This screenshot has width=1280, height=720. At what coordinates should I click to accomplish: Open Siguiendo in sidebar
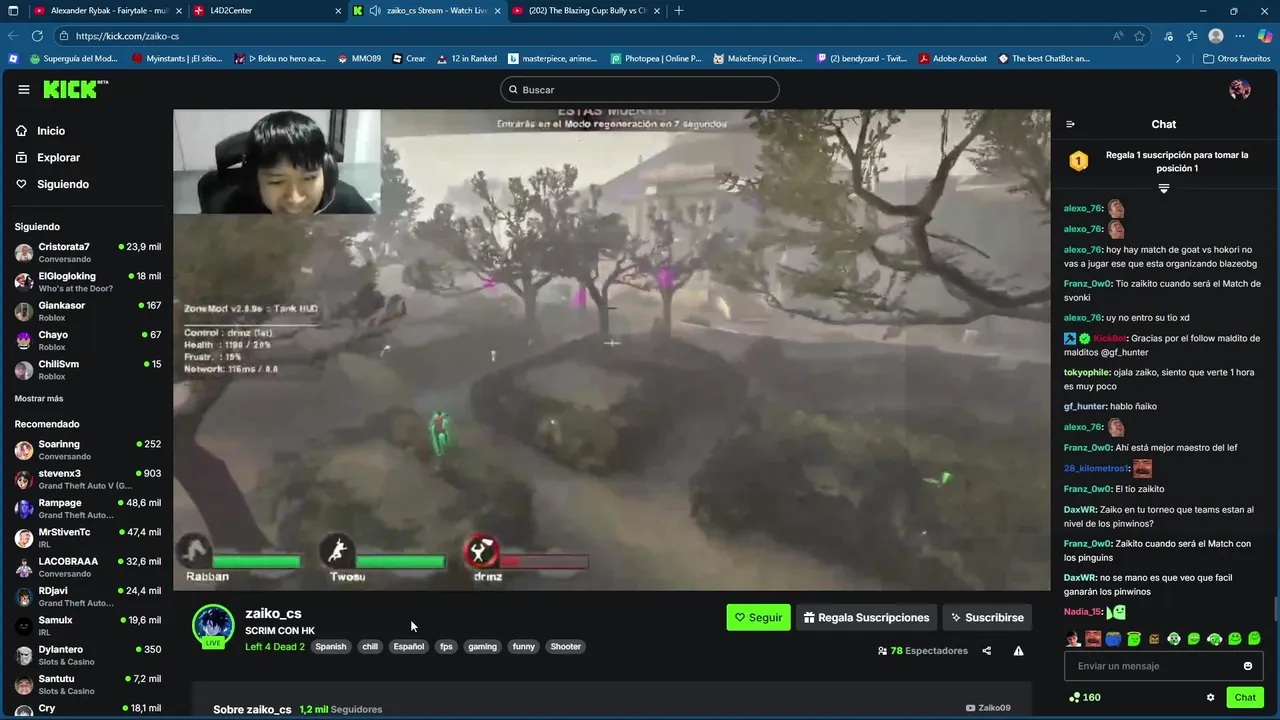click(x=52, y=185)
